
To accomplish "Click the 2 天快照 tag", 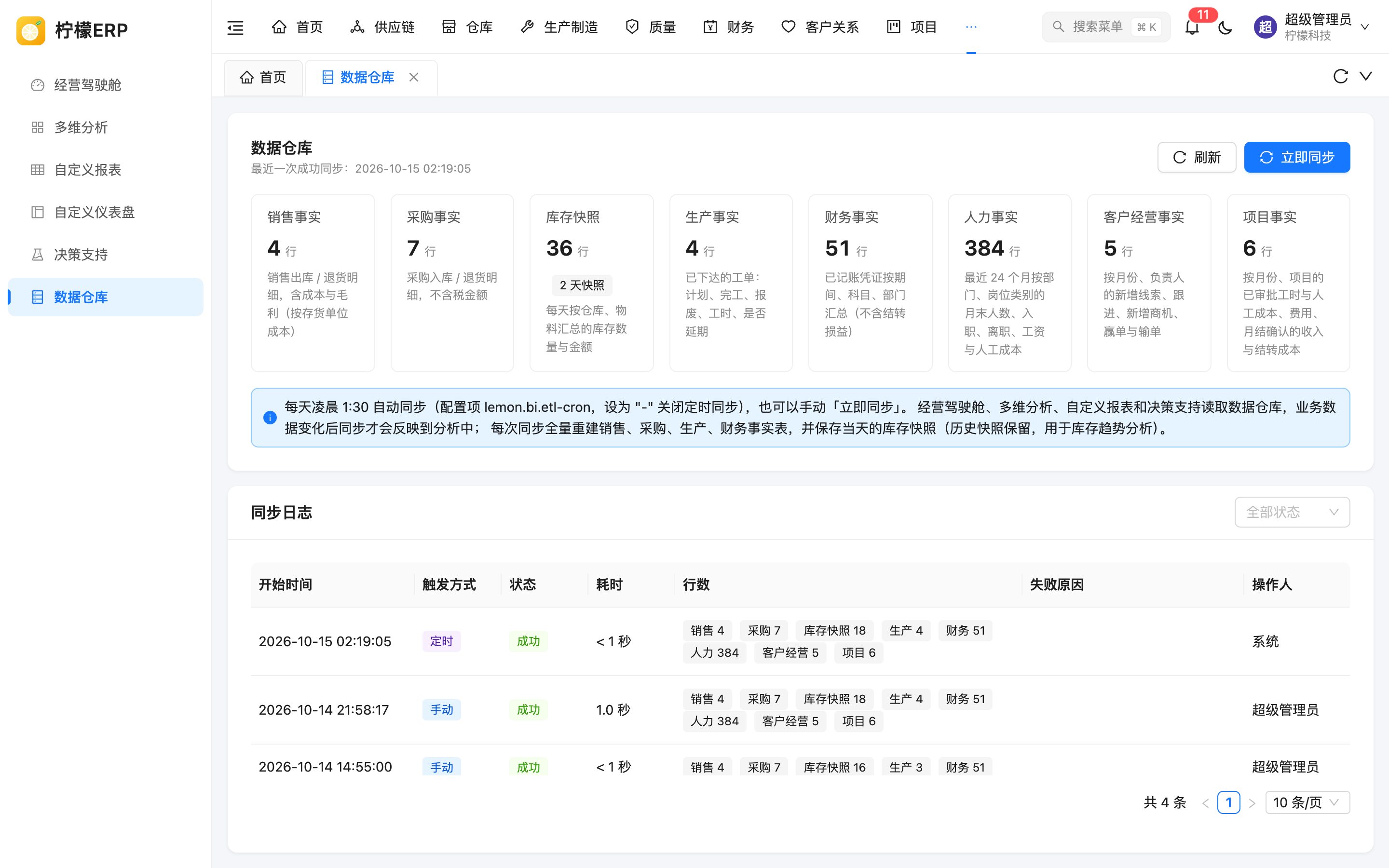I will pyautogui.click(x=582, y=285).
